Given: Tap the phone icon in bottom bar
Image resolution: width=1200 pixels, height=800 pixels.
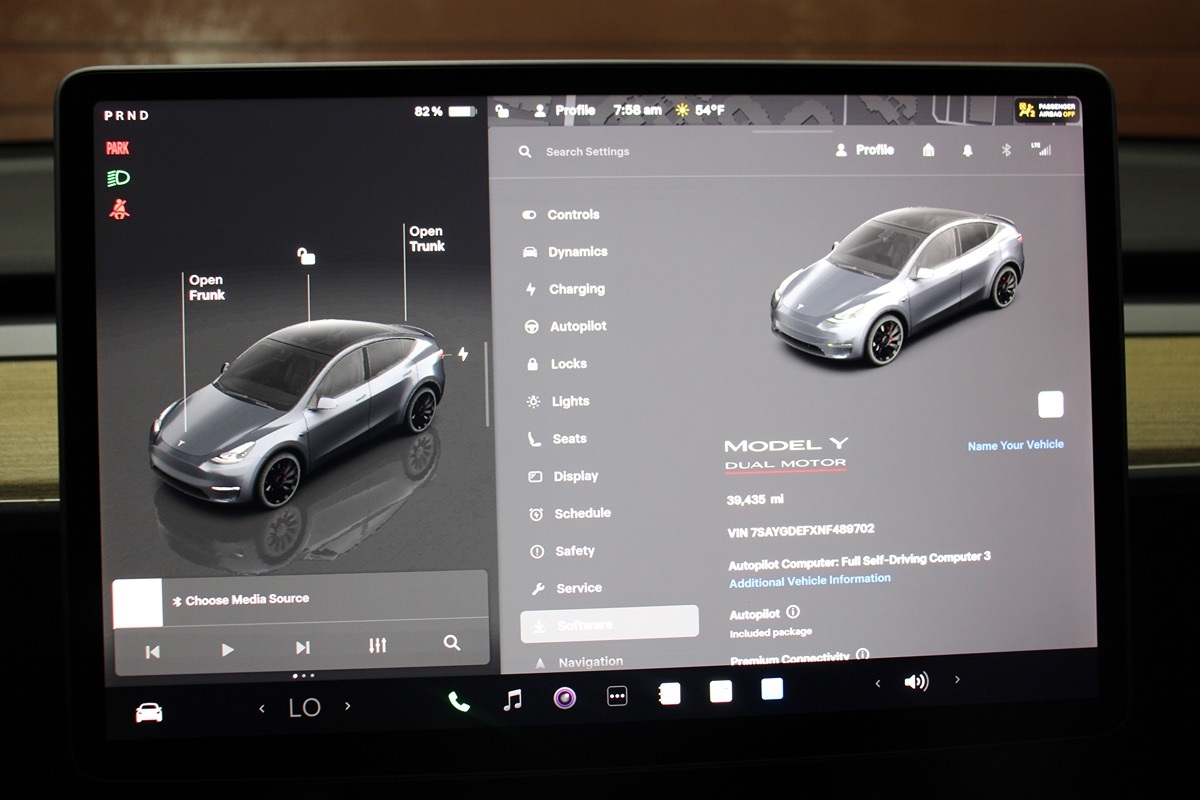Looking at the screenshot, I should pyautogui.click(x=459, y=701).
